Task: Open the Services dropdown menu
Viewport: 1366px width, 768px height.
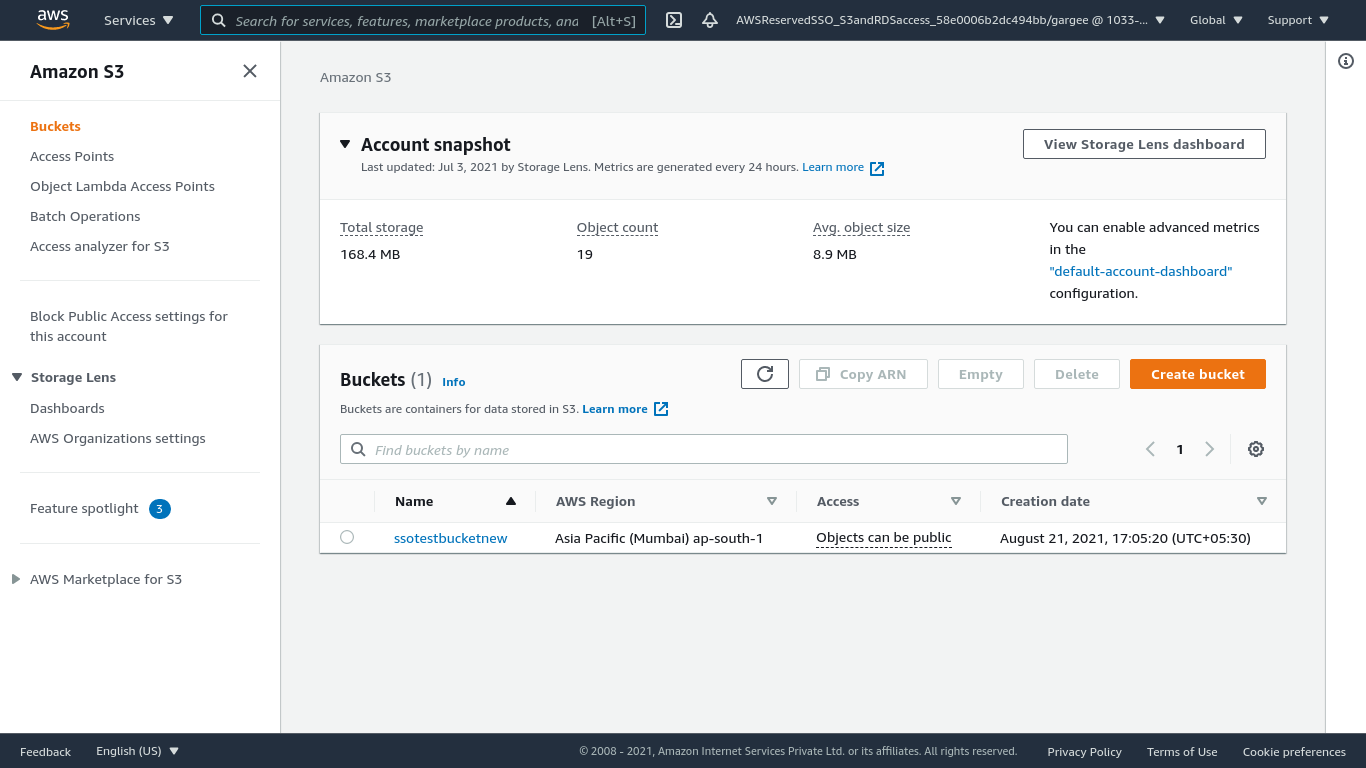Action: (x=138, y=20)
